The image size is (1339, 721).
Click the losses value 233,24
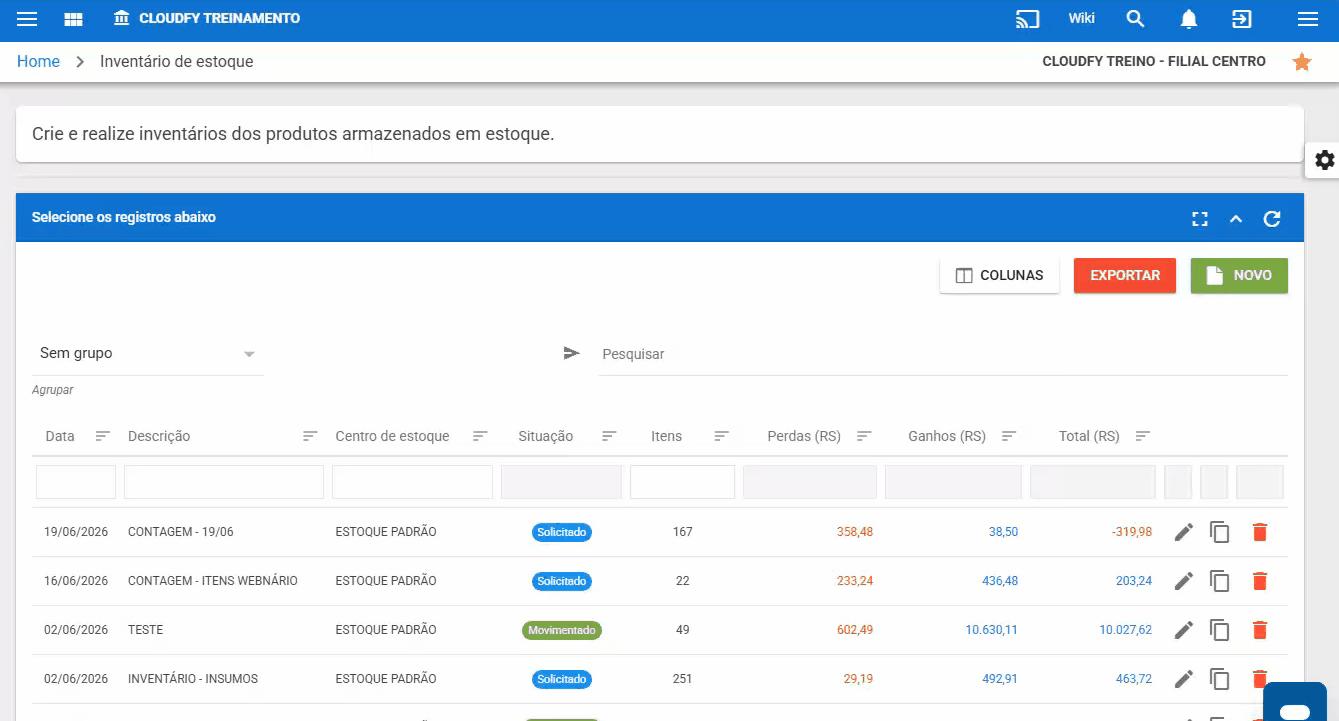pos(855,581)
